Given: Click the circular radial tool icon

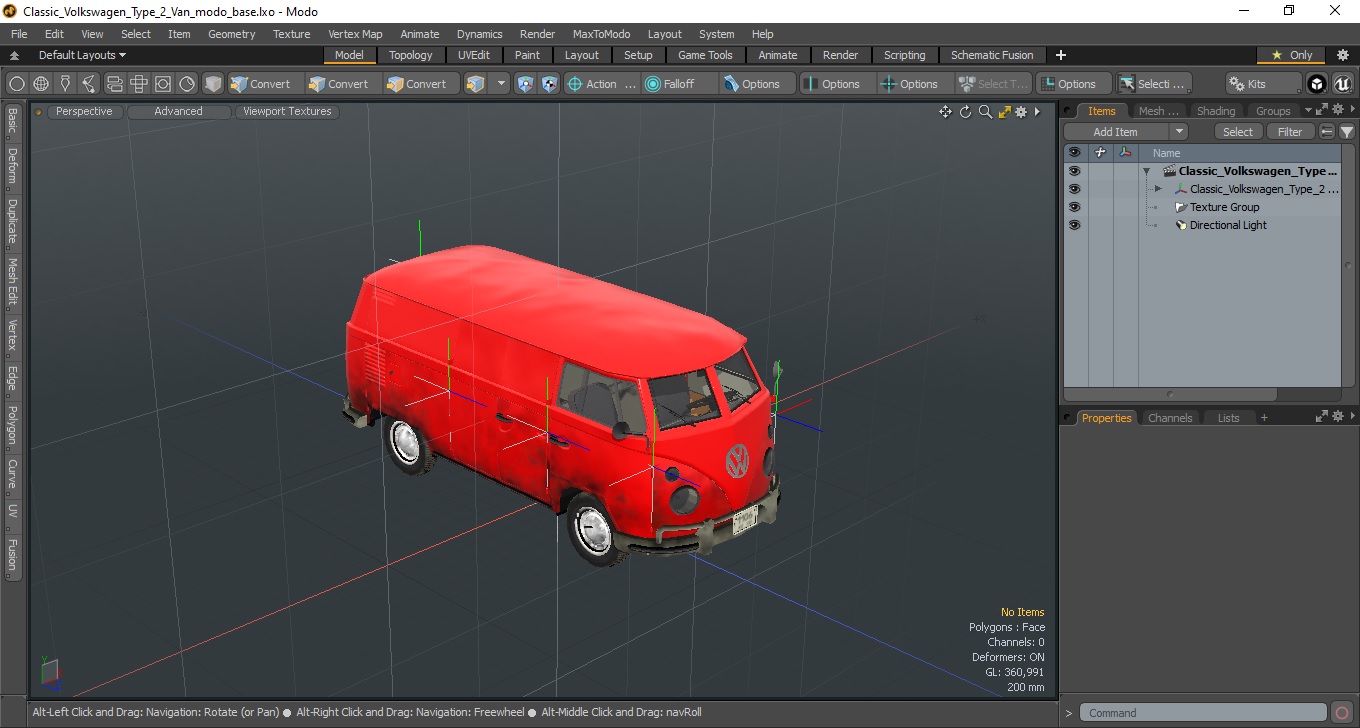Looking at the screenshot, I should (187, 84).
